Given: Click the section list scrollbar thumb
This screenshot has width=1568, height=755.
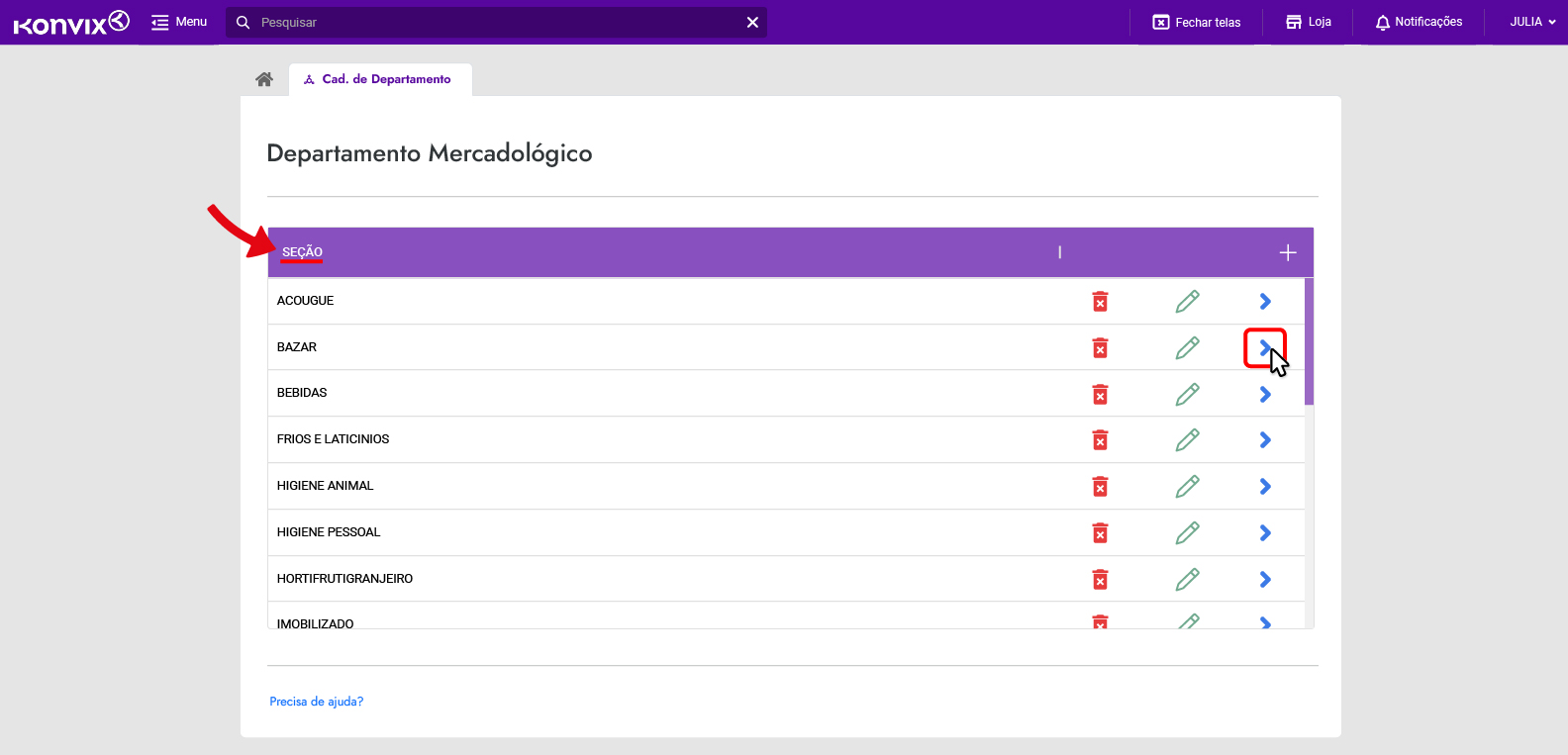Looking at the screenshot, I should tap(1309, 342).
